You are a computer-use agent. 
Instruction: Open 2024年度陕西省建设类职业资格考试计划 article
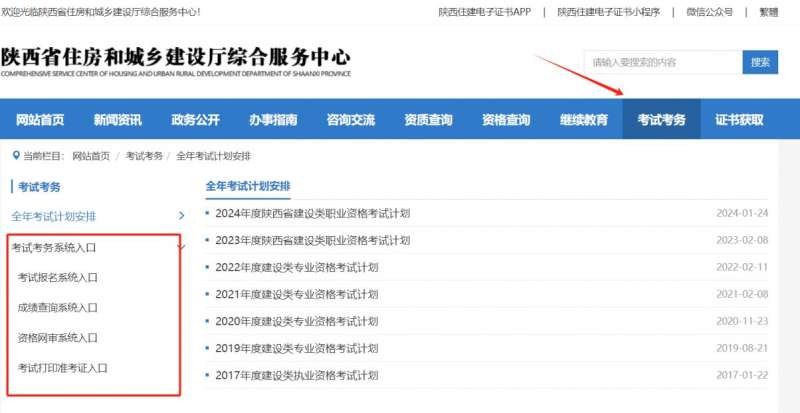point(312,213)
